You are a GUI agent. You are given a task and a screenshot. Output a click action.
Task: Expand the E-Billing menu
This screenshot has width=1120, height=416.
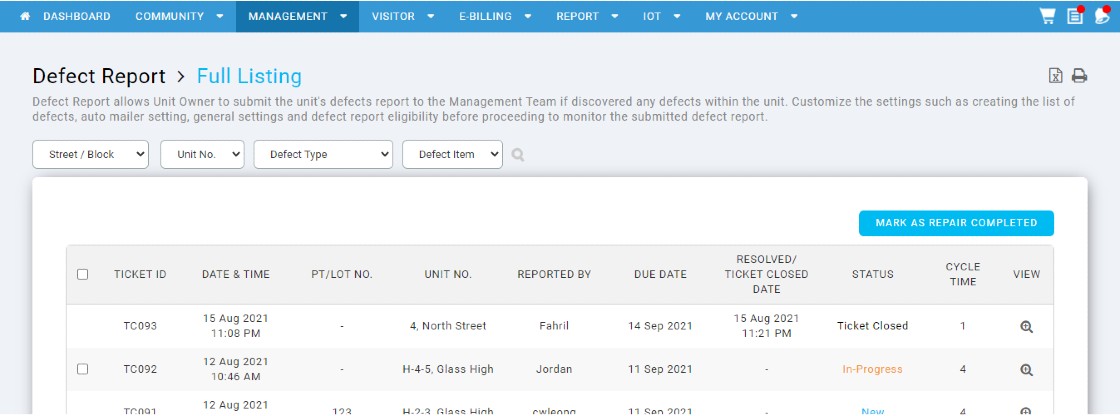495,16
